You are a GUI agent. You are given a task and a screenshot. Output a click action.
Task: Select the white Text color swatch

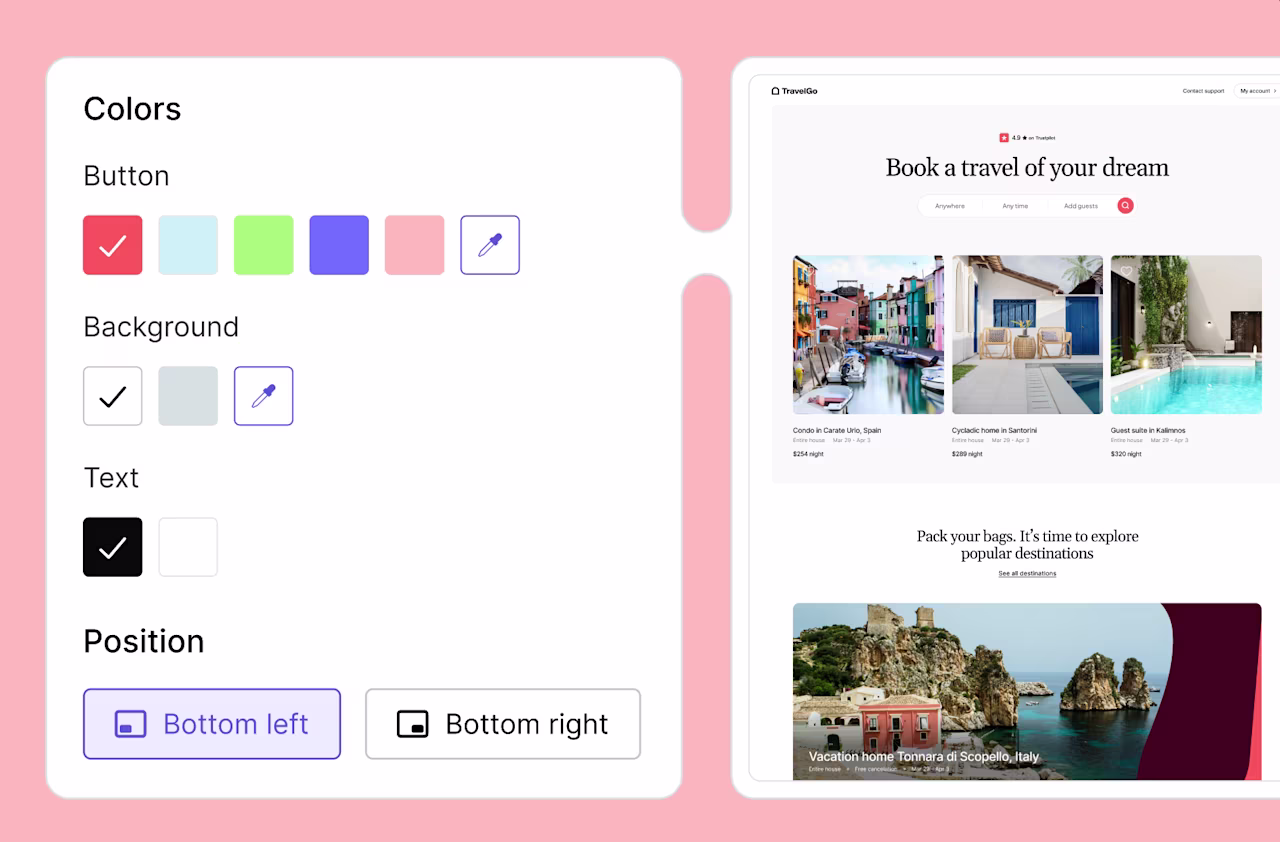(x=188, y=547)
